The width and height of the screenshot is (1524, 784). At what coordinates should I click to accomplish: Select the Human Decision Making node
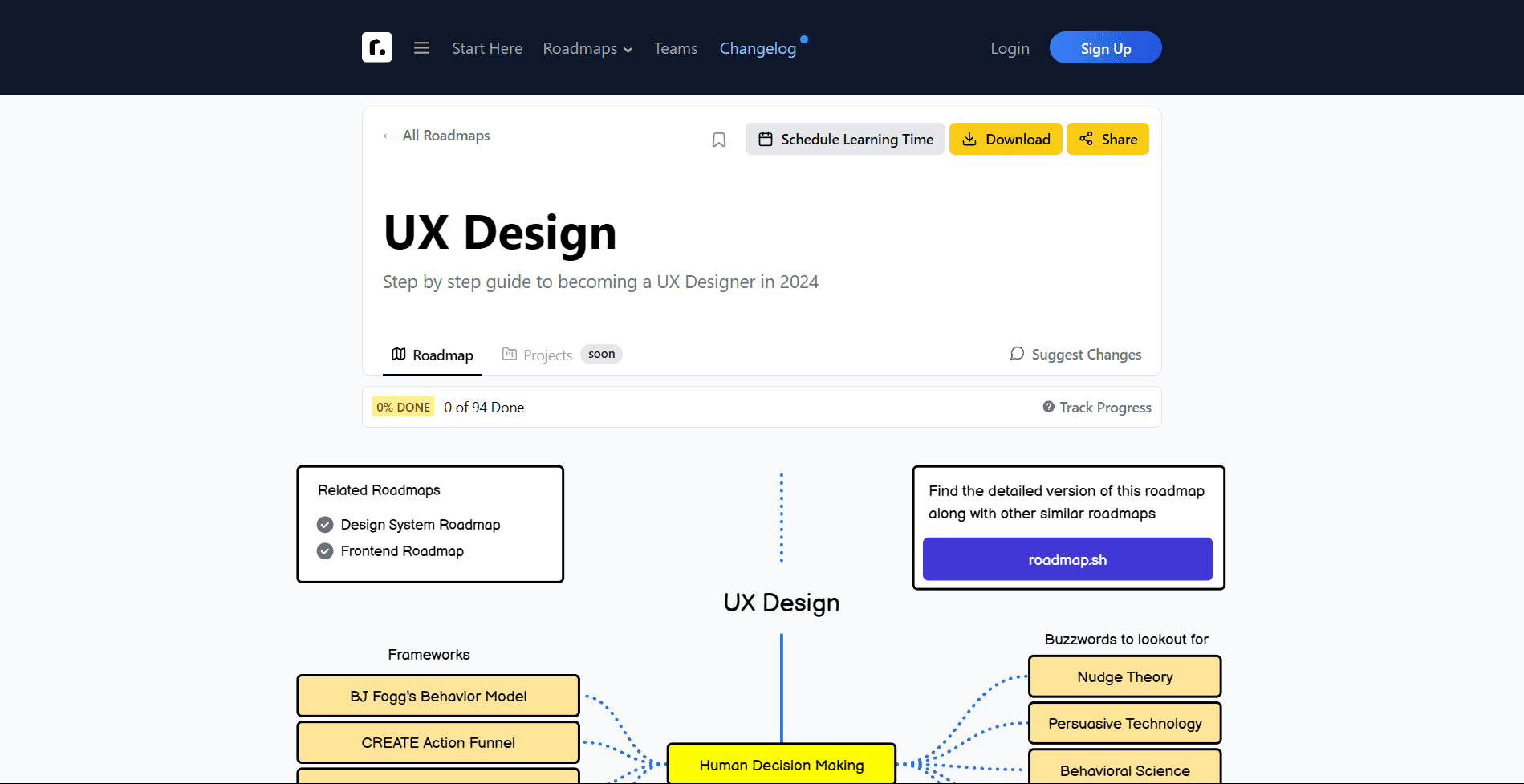[781, 765]
